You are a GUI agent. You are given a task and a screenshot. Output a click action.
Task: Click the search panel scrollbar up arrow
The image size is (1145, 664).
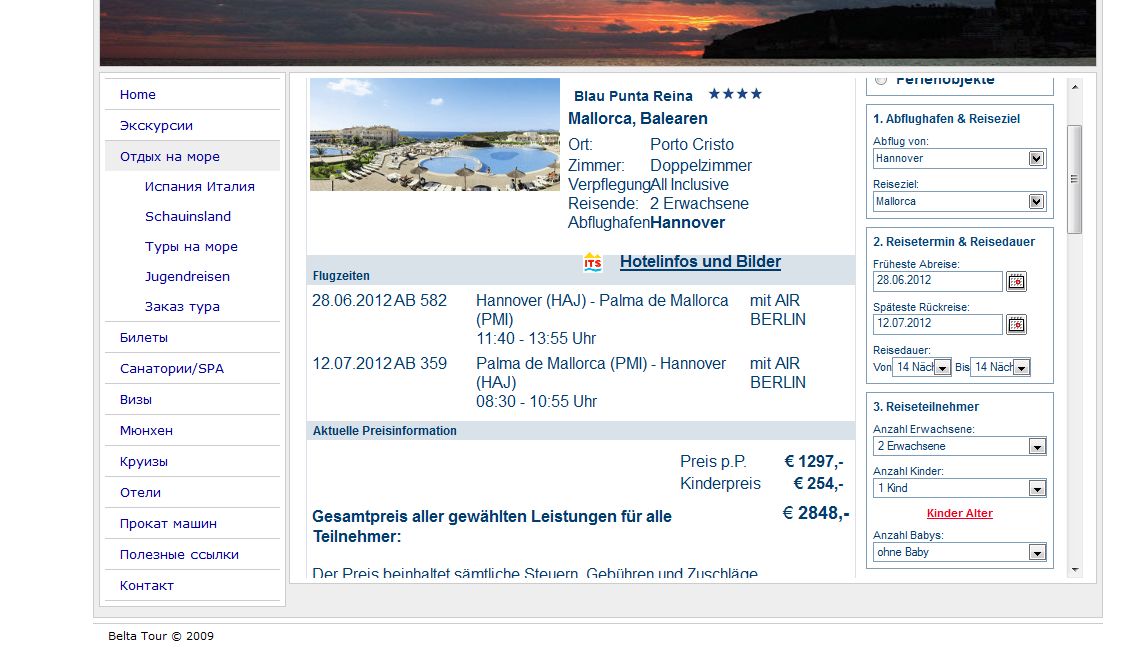point(1074,87)
